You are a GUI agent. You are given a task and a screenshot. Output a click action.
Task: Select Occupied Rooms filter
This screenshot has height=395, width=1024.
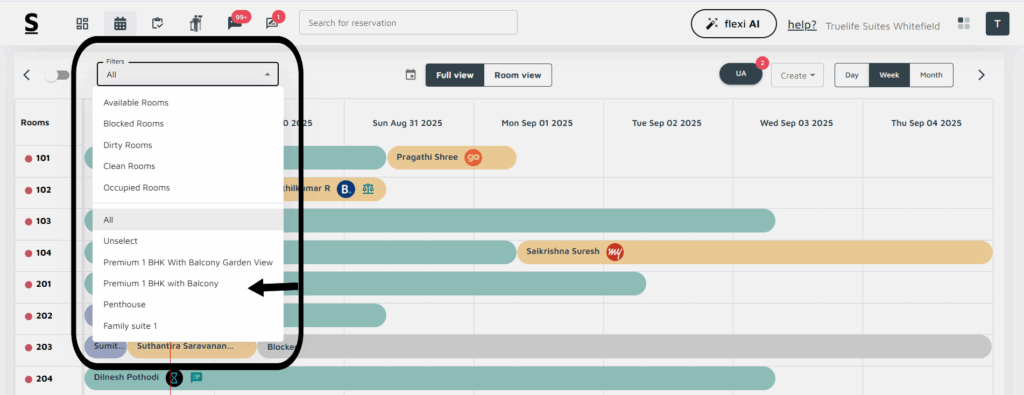pos(188,187)
